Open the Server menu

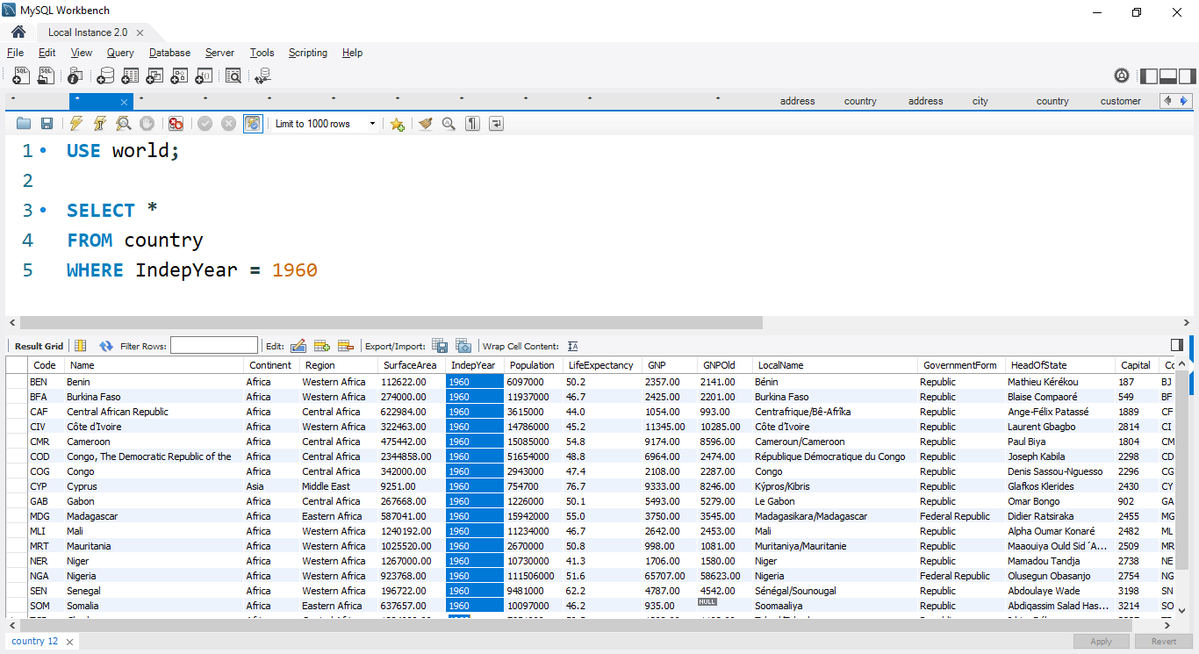point(219,53)
